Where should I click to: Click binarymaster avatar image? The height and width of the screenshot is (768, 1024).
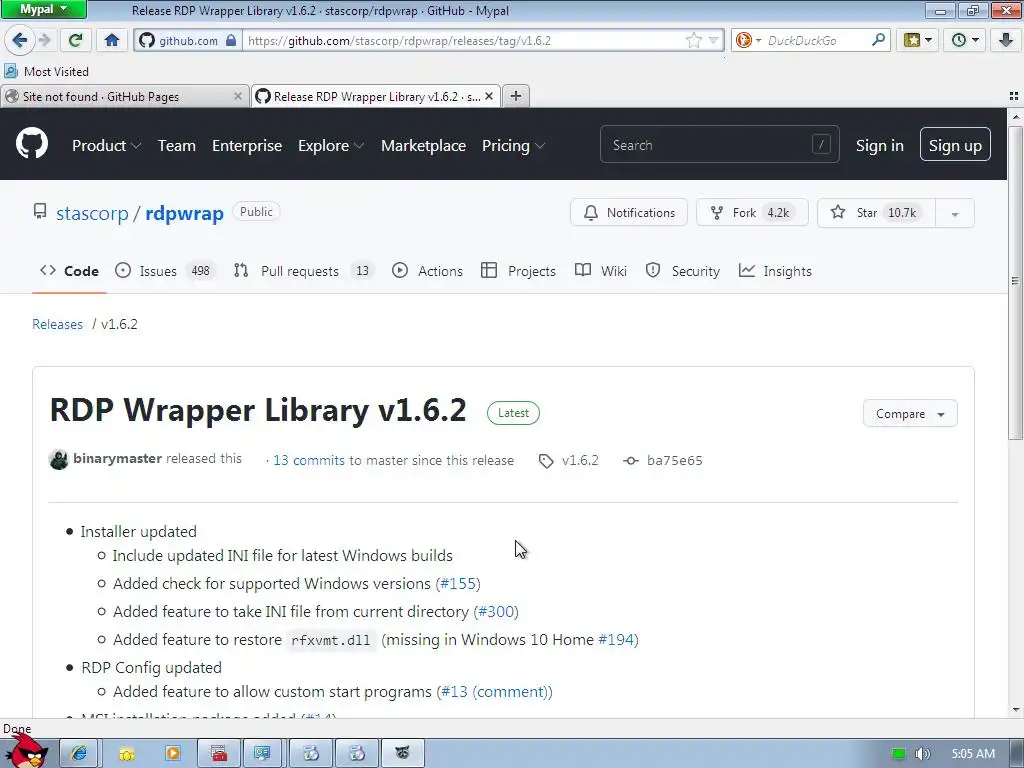(59, 460)
